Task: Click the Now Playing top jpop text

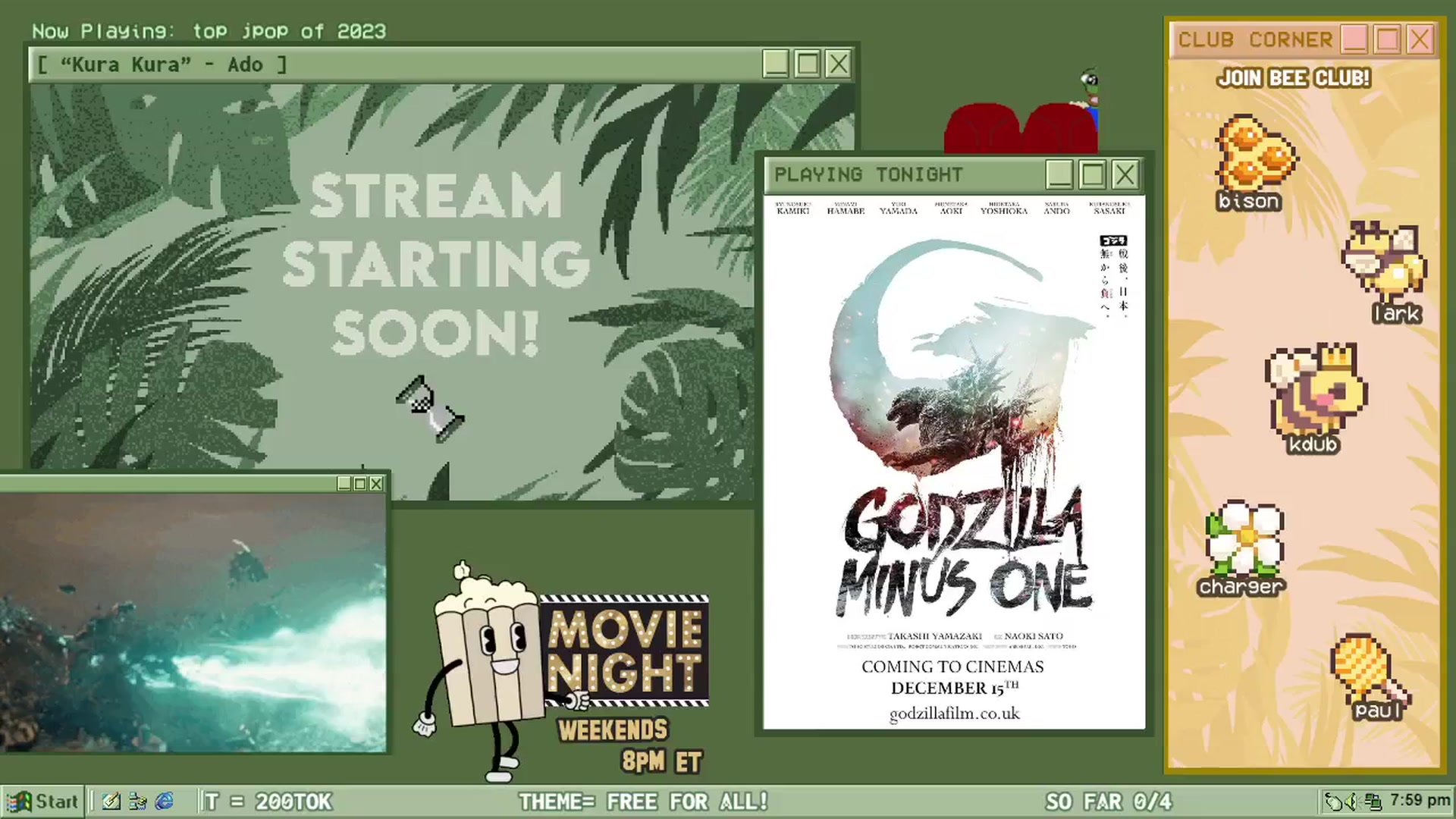Action: tap(209, 31)
